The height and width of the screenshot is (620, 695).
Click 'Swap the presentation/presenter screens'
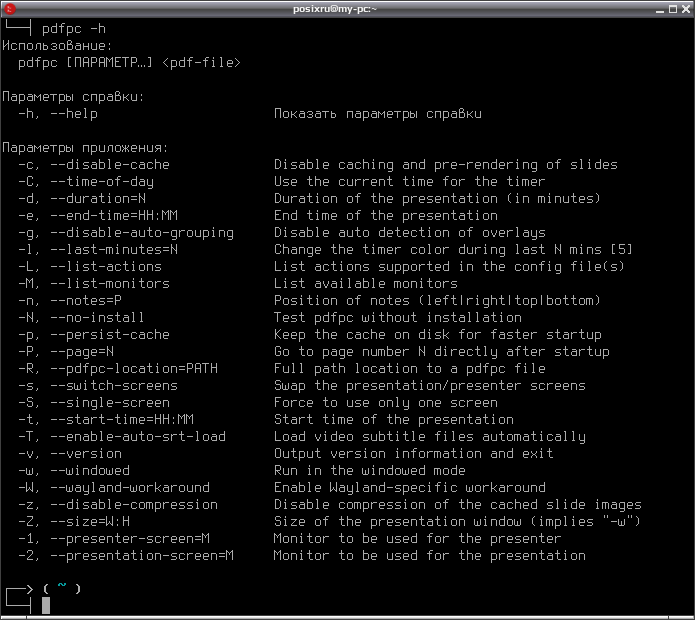click(x=429, y=386)
